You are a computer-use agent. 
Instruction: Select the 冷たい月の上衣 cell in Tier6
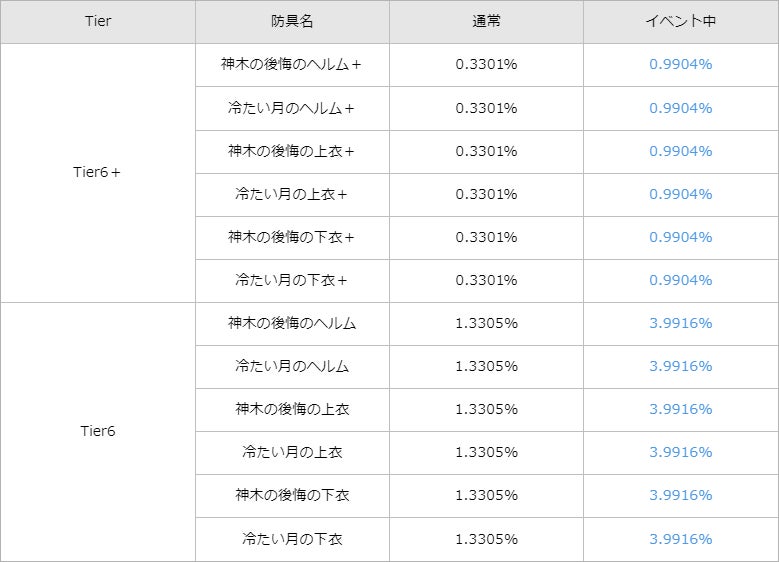pos(292,452)
